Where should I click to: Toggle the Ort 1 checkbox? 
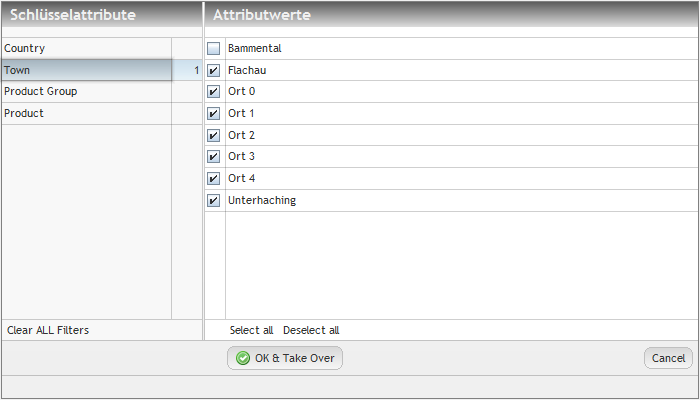[214, 113]
